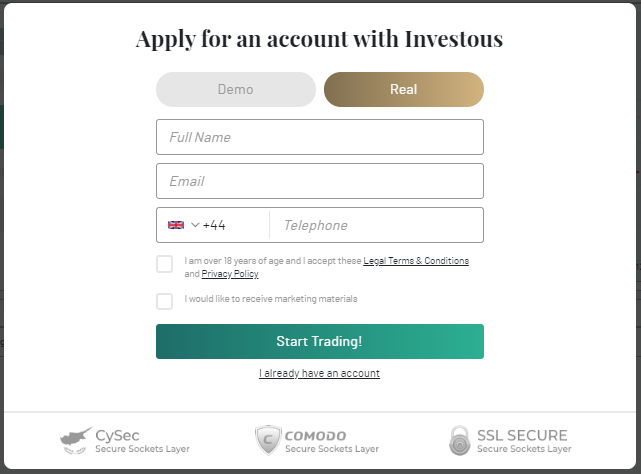
Task: Click the UK flag icon
Action: pyautogui.click(x=176, y=225)
